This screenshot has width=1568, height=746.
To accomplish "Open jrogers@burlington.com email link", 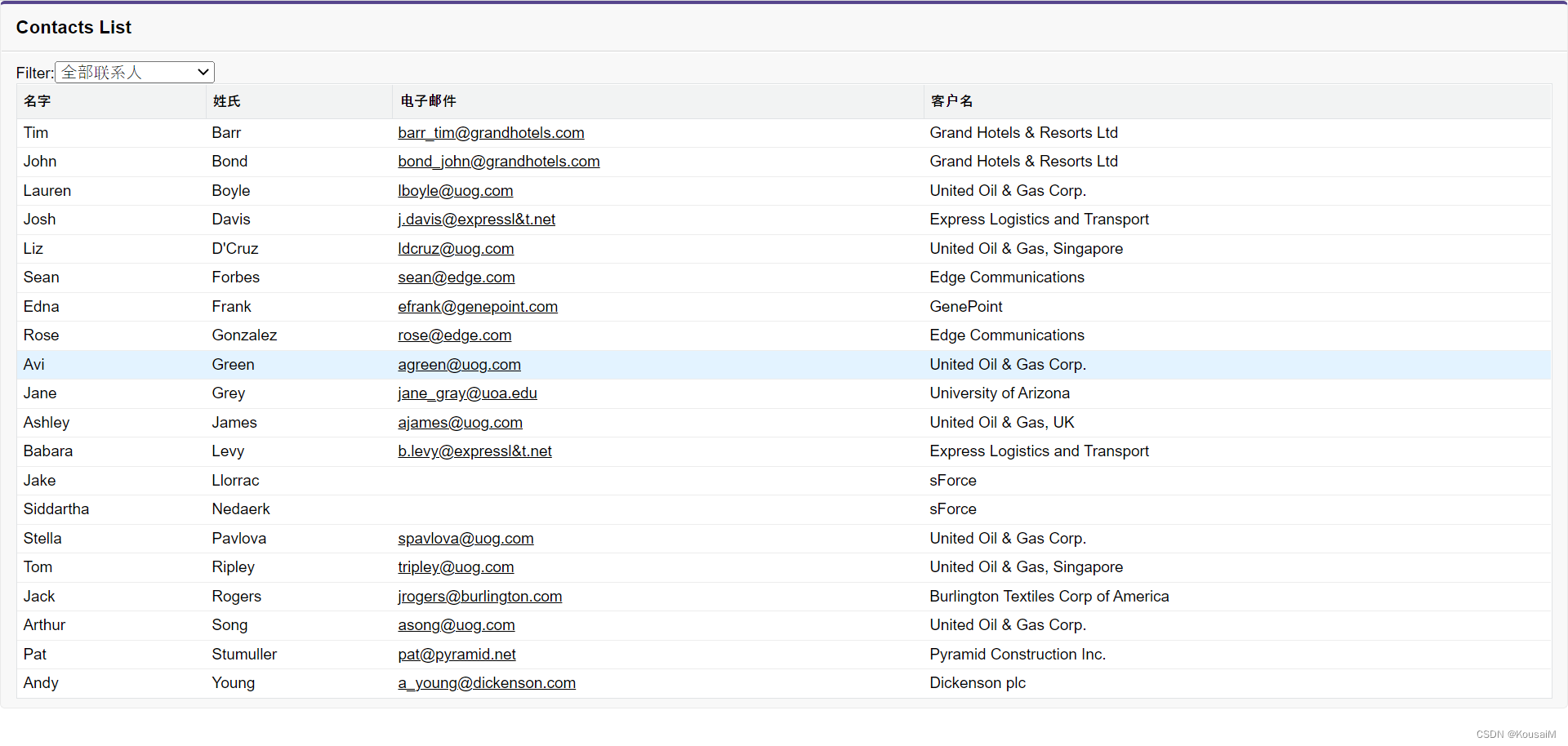I will [479, 596].
